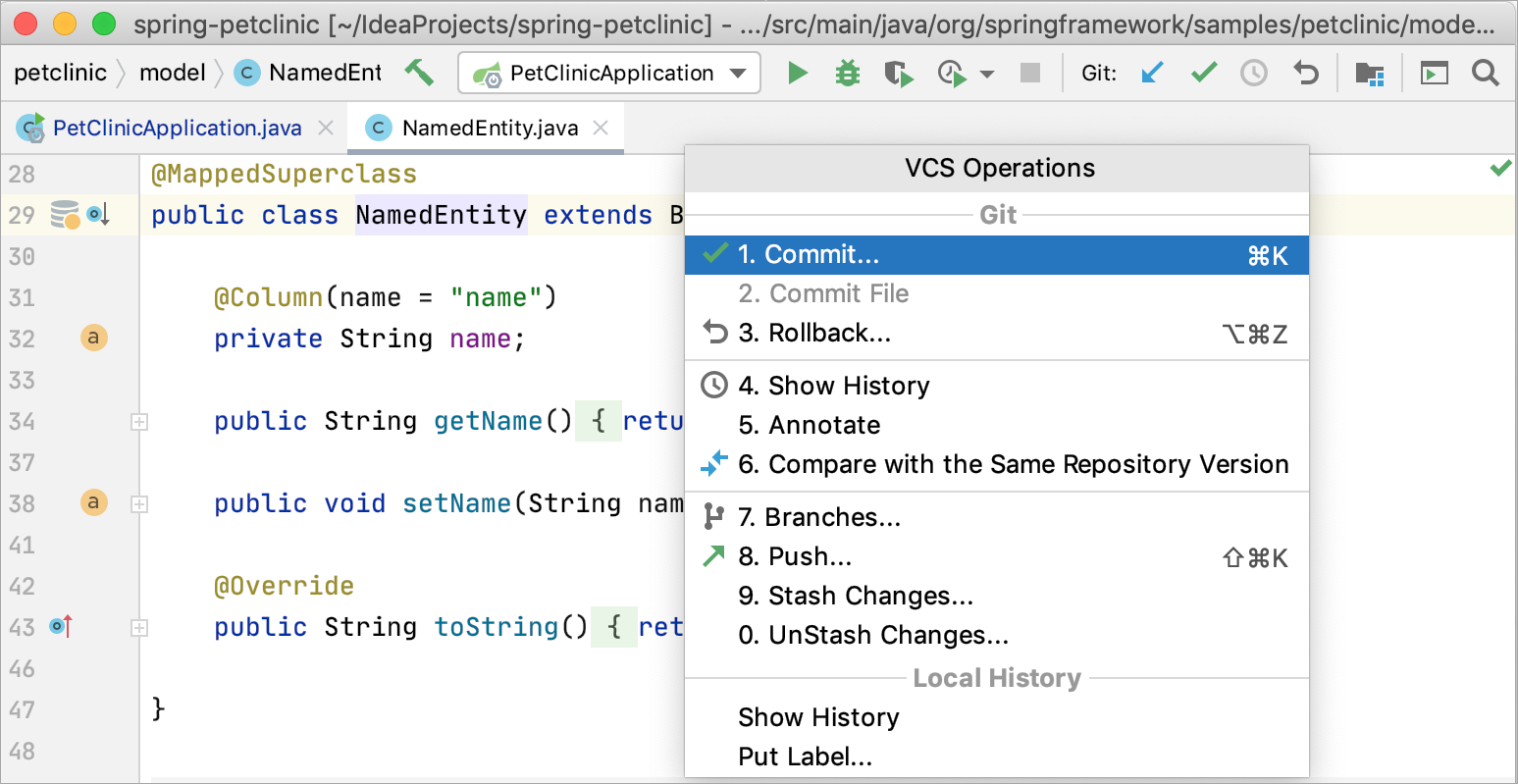The width and height of the screenshot is (1518, 784).
Task: Close the PetClinicApplication.java tab
Action: point(326,129)
